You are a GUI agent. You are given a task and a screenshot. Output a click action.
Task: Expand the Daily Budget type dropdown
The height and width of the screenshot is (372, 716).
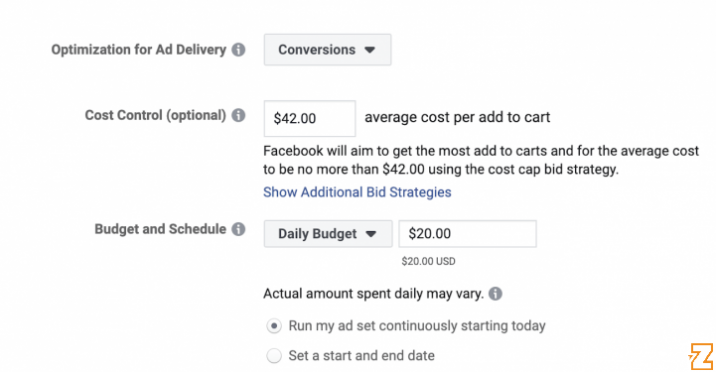pyautogui.click(x=328, y=234)
